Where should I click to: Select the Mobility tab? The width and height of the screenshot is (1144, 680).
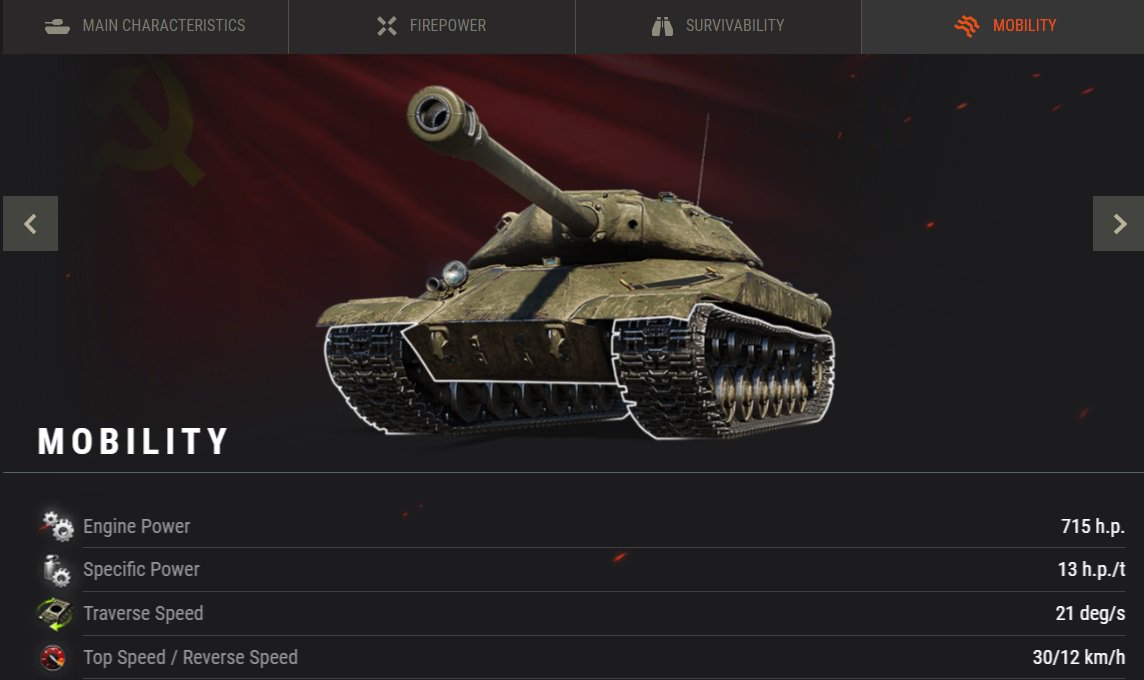coord(1003,26)
